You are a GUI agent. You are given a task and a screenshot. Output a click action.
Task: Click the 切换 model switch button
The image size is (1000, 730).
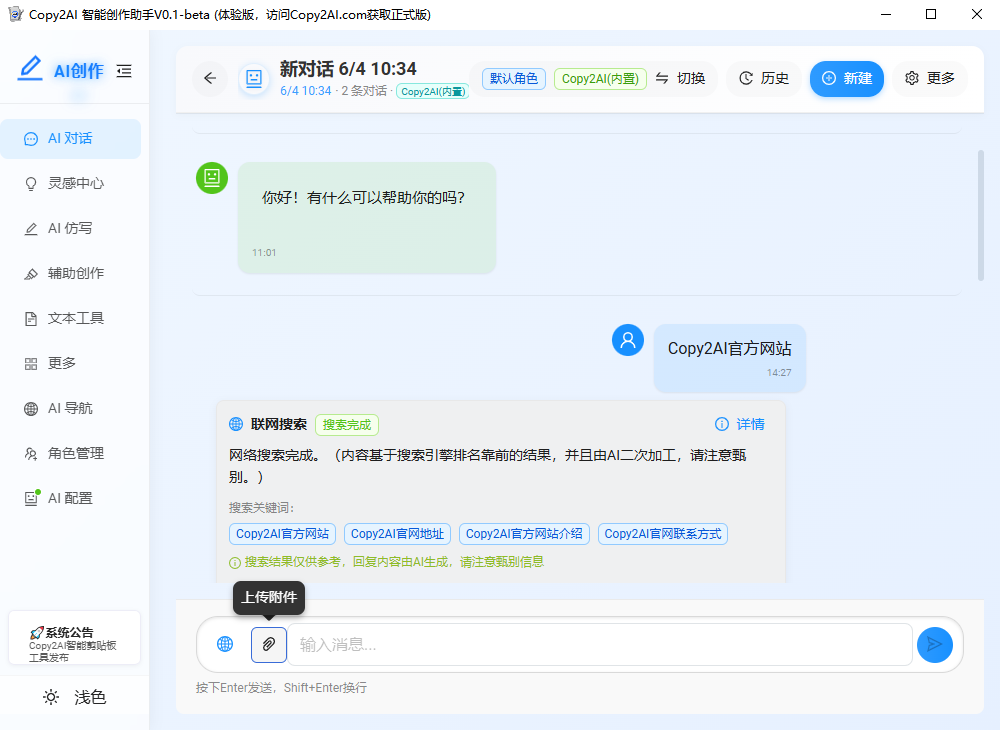tap(681, 78)
